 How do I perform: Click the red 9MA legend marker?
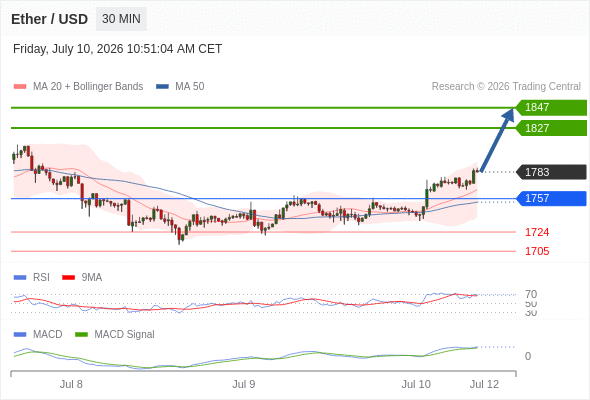tap(68, 278)
